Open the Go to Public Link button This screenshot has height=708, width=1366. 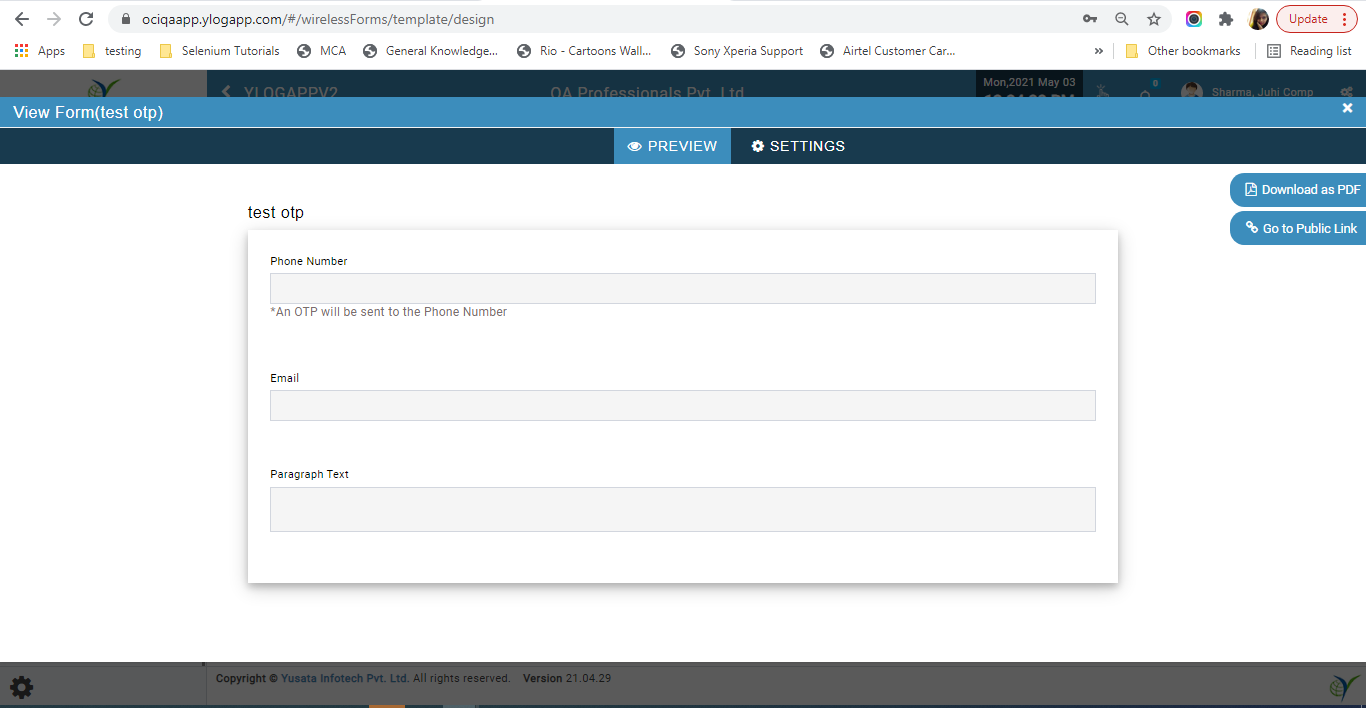click(1299, 228)
